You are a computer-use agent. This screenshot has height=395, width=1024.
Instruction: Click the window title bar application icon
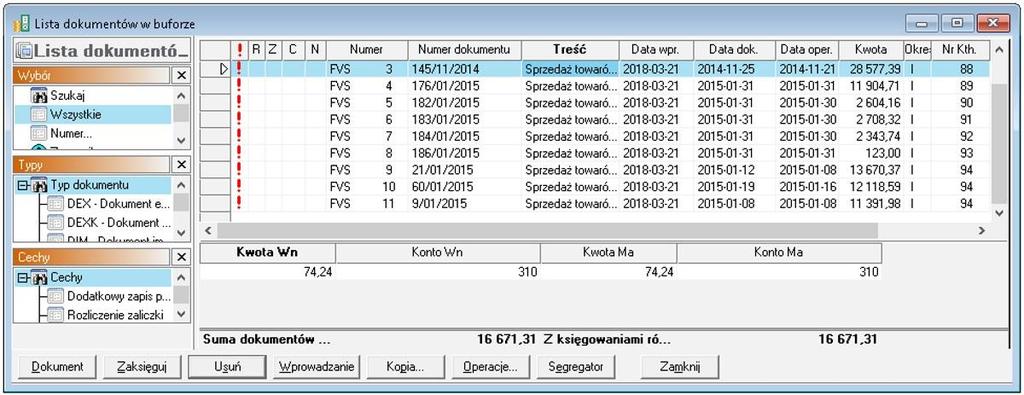coord(21,24)
